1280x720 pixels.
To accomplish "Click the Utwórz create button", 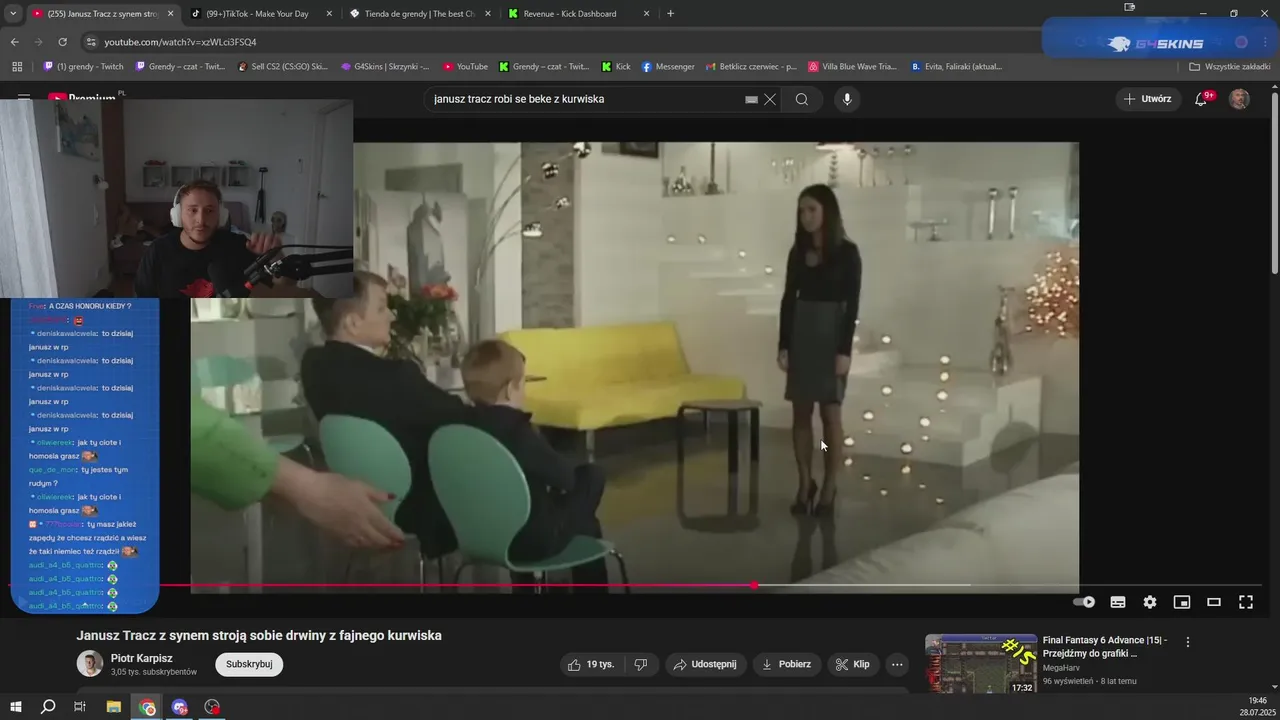I will [x=1147, y=99].
